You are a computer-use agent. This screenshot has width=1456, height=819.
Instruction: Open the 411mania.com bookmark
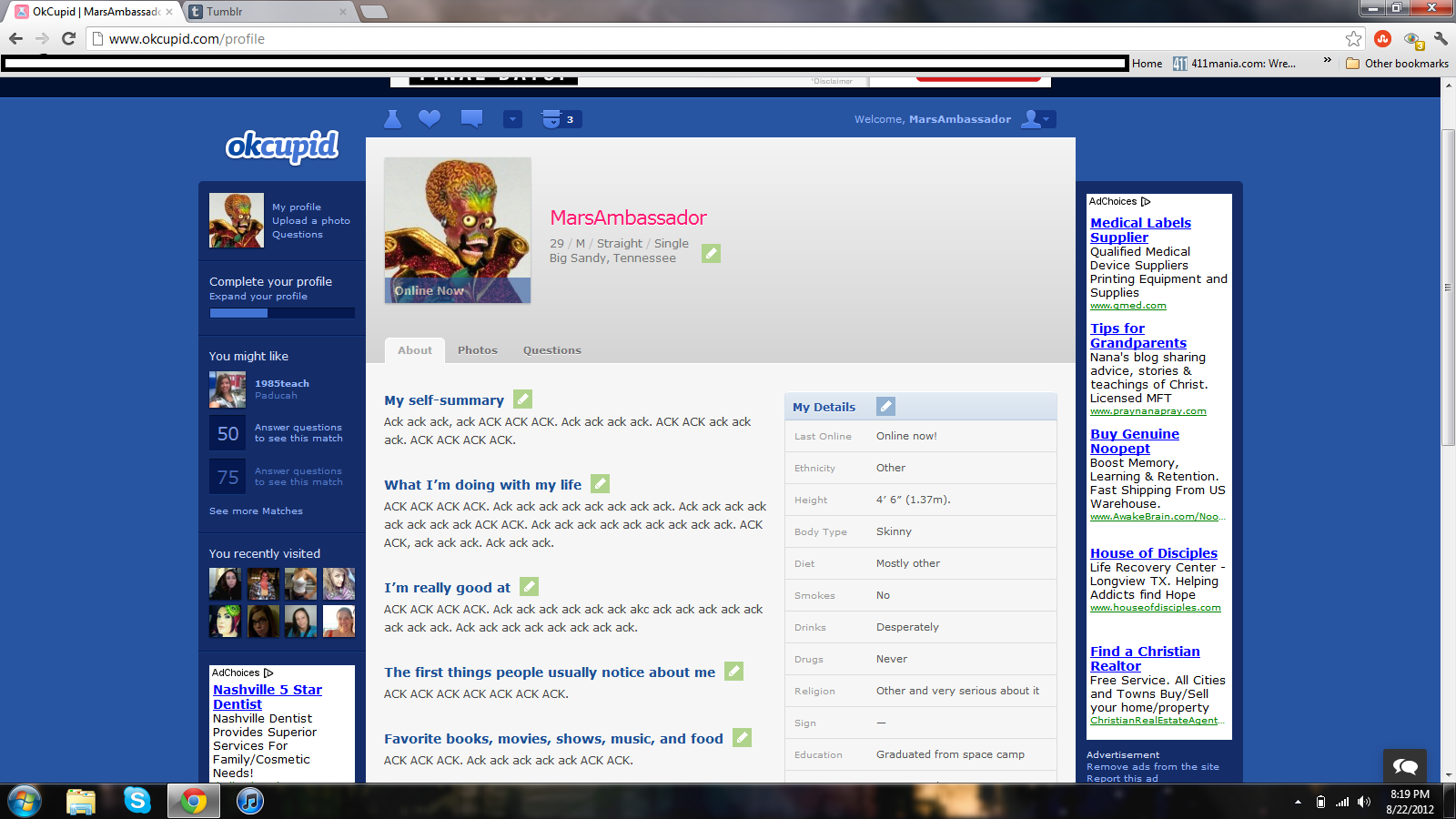(x=1235, y=64)
